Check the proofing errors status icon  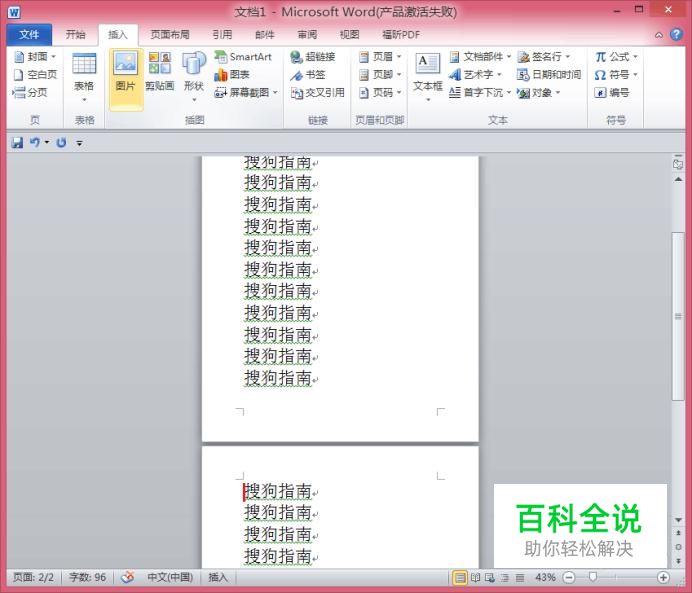click(128, 577)
